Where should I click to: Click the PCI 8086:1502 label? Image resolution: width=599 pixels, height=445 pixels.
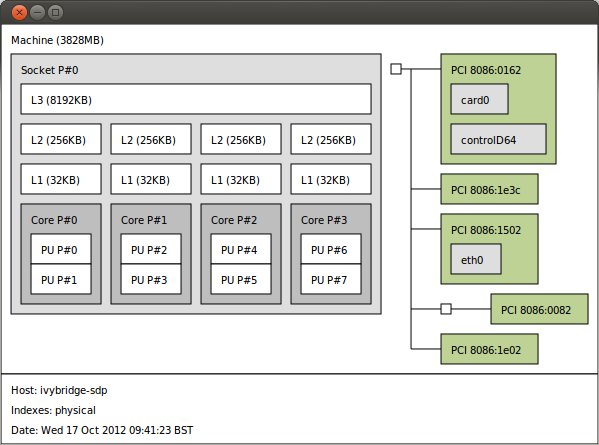(x=486, y=230)
